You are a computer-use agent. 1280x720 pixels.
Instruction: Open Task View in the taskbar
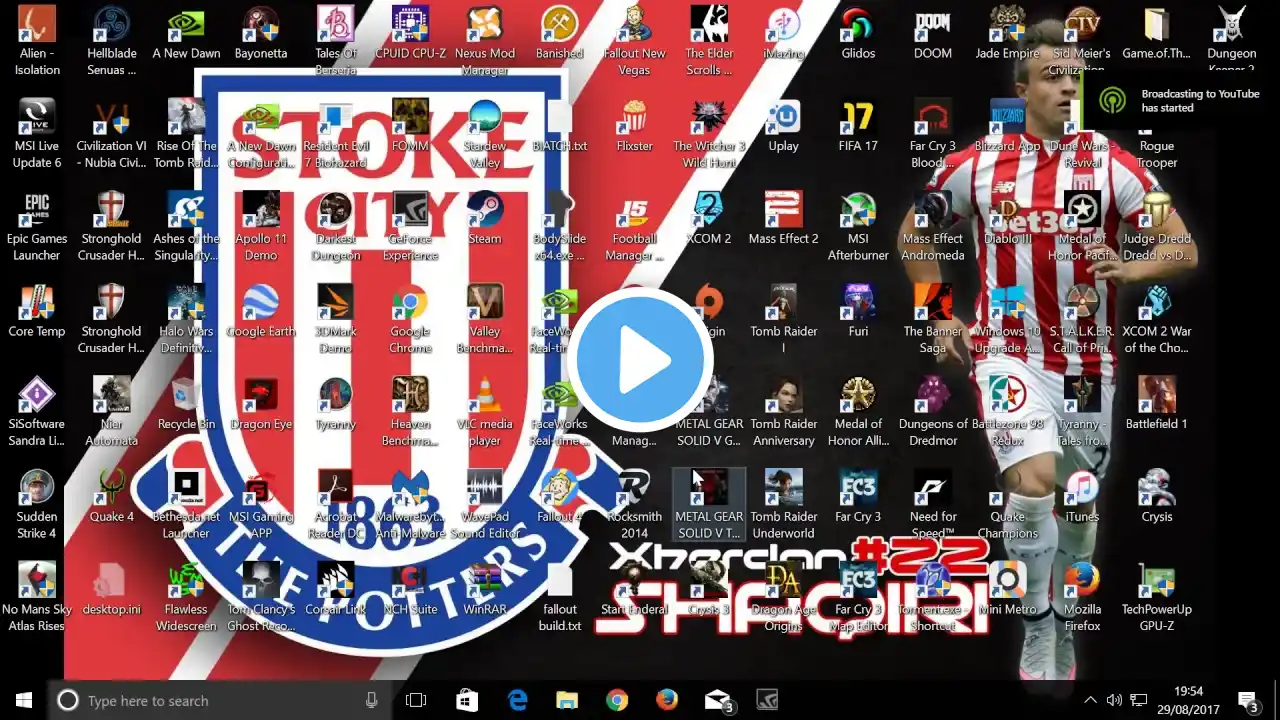(416, 700)
